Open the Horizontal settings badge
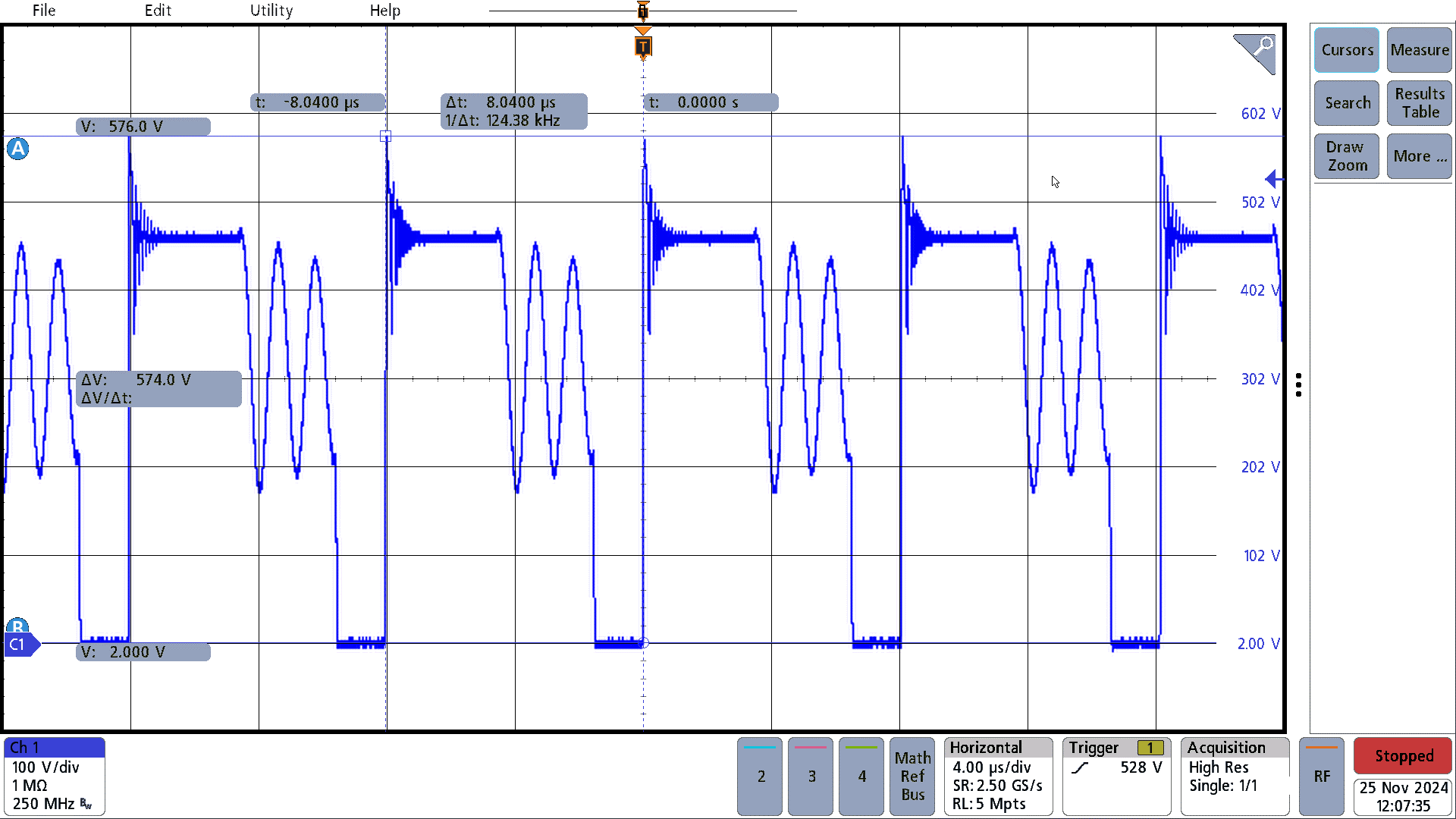Viewport: 1456px width, 819px height. click(998, 777)
